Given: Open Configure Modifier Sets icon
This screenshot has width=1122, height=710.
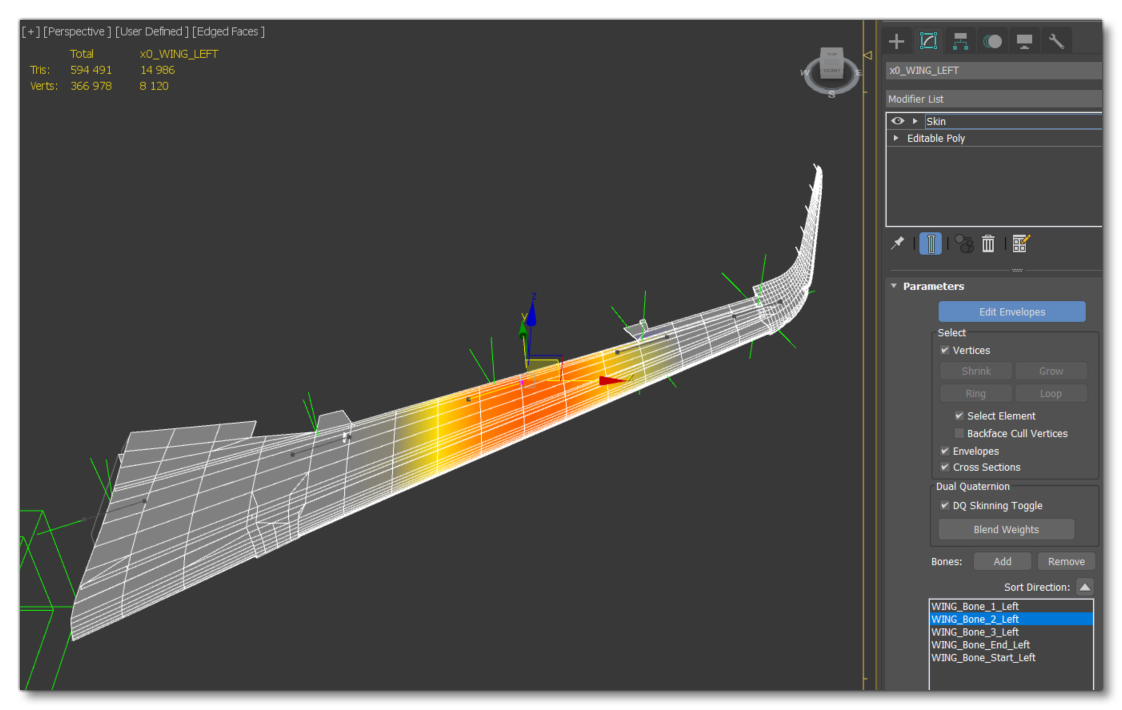Looking at the screenshot, I should click(1020, 244).
